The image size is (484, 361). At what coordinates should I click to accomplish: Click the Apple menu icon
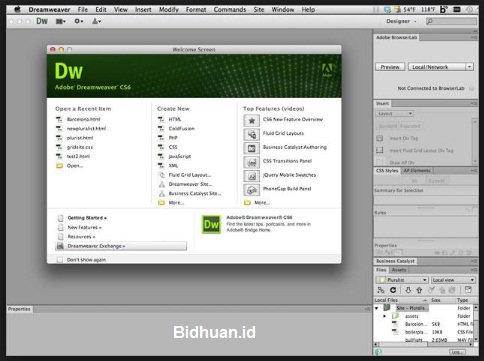pos(17,9)
